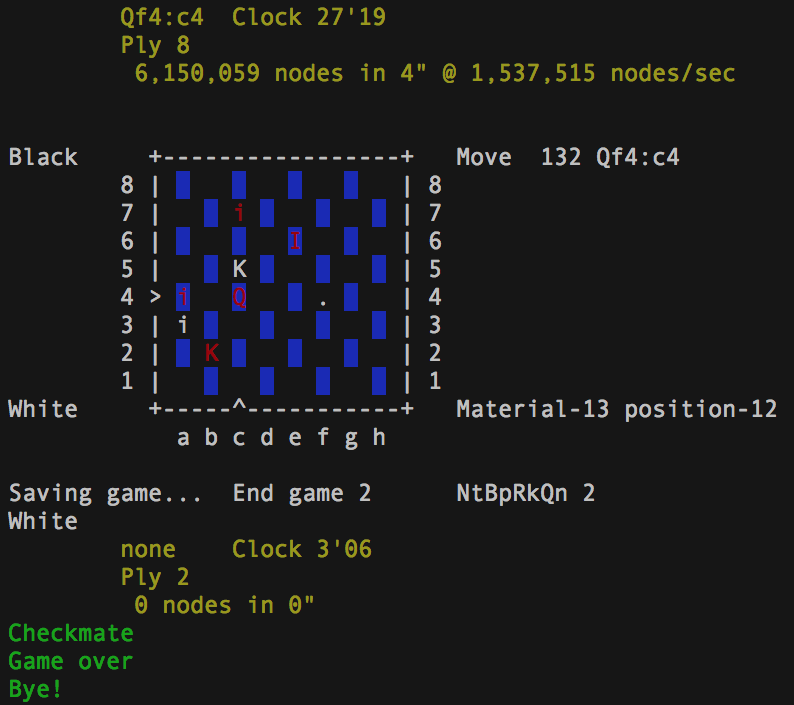
Task: Click the white king on c5
Action: tap(240, 269)
